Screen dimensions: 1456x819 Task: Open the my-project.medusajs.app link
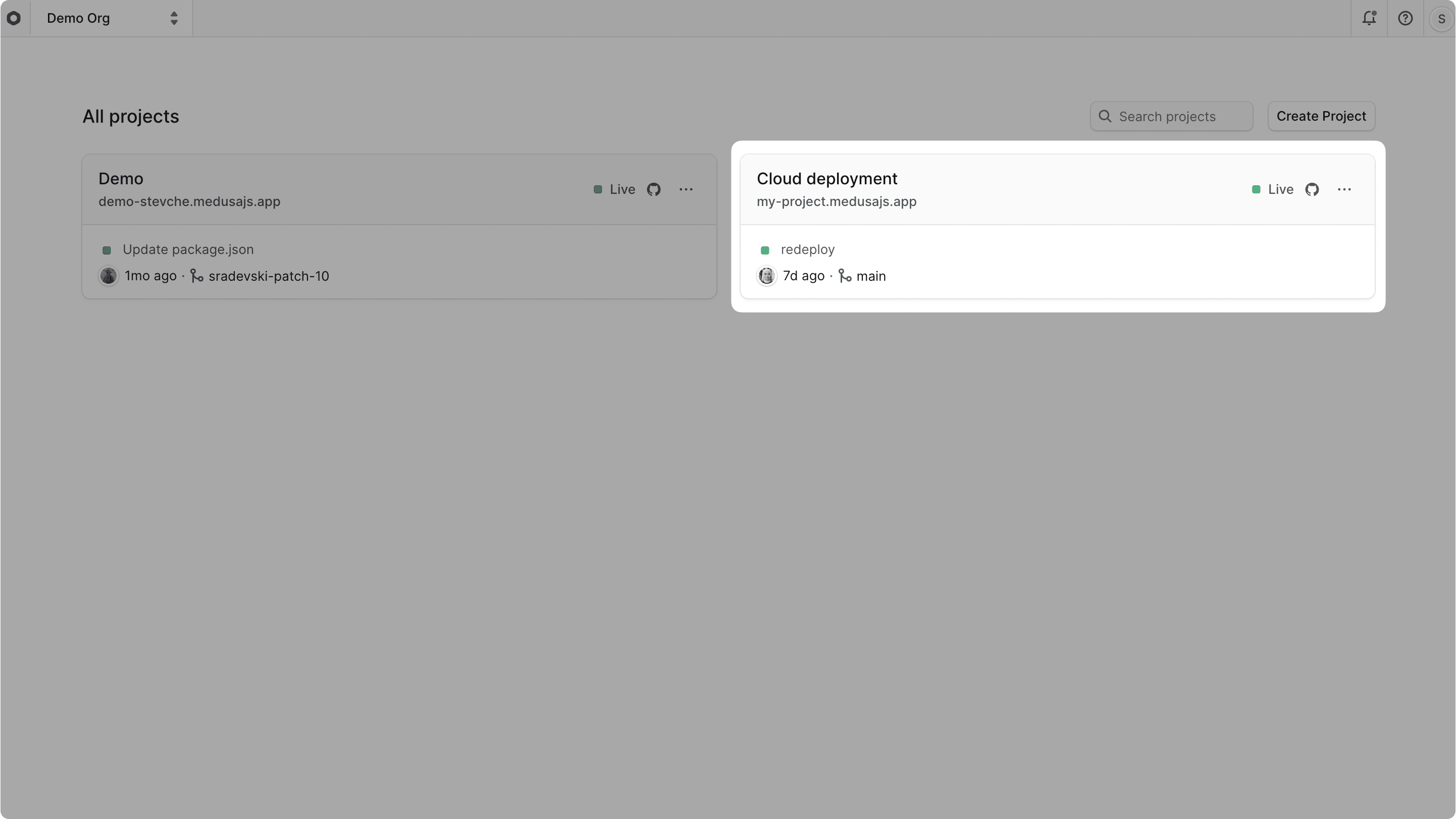point(837,202)
